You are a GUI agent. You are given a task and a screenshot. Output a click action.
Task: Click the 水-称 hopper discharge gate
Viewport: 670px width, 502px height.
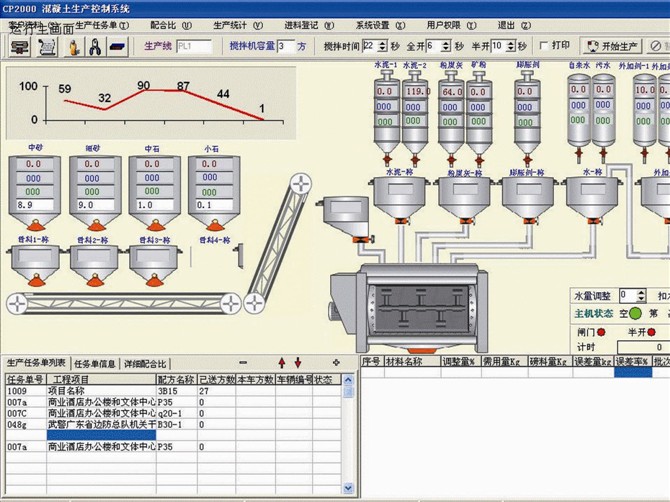click(x=594, y=221)
